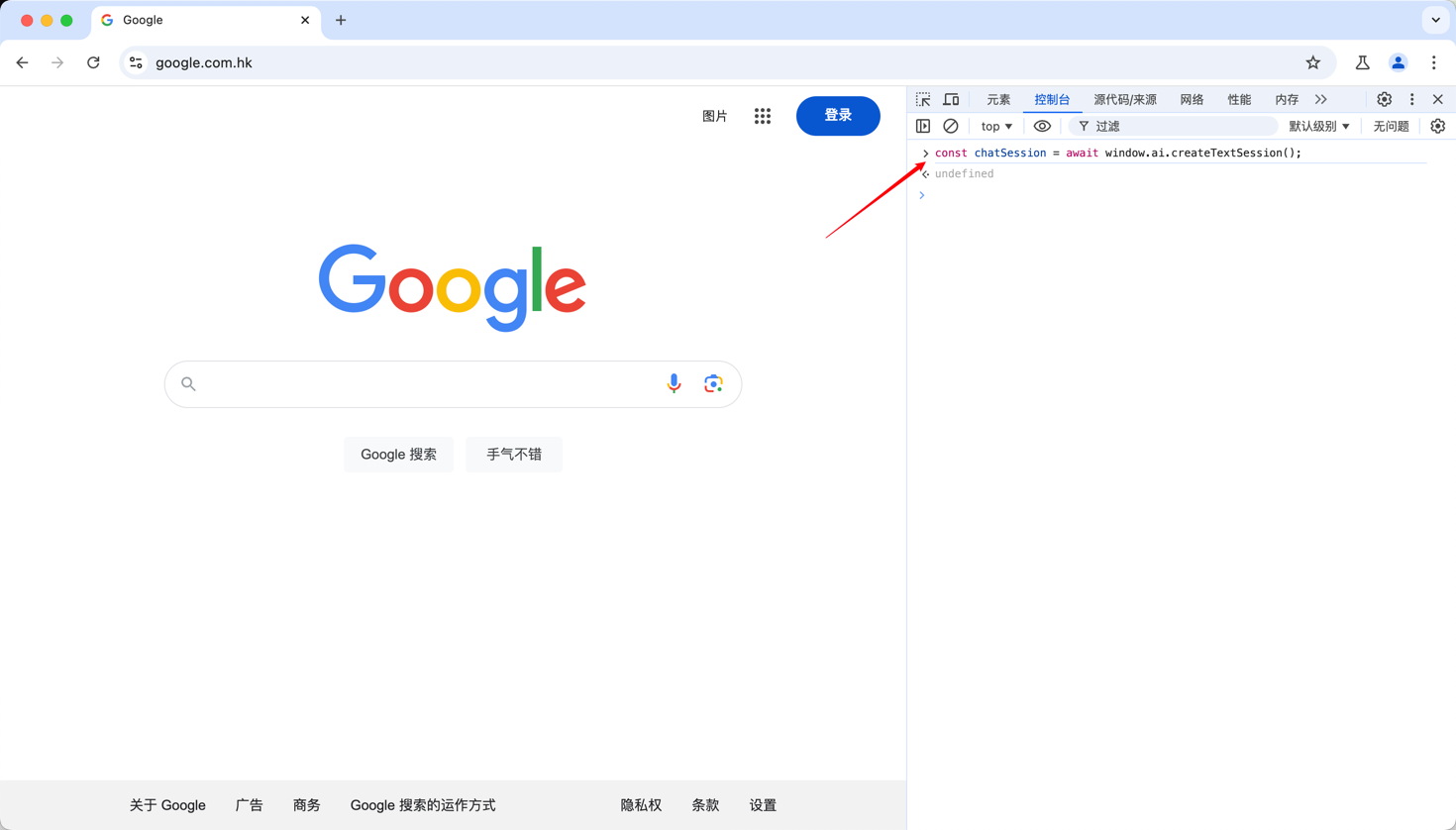Open the 广告 footer link
1456x830 pixels.
point(249,805)
